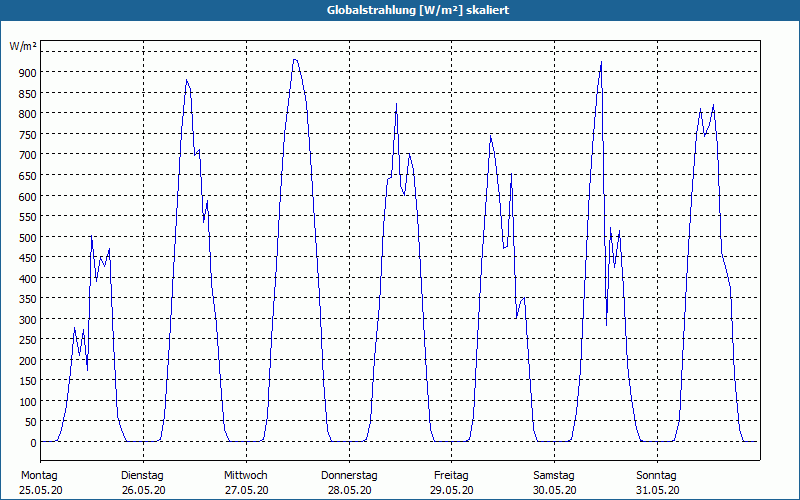Screen dimensions: 800x500
Task: Click Saturday's sharp radiation peak
Action: pos(602,62)
